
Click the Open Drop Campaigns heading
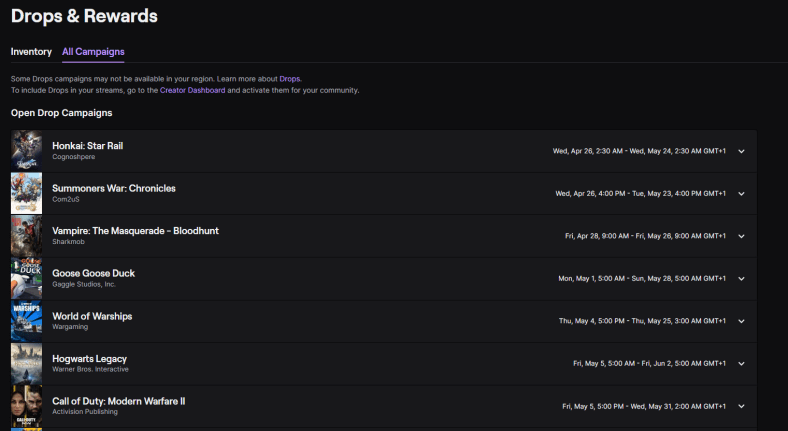point(62,113)
